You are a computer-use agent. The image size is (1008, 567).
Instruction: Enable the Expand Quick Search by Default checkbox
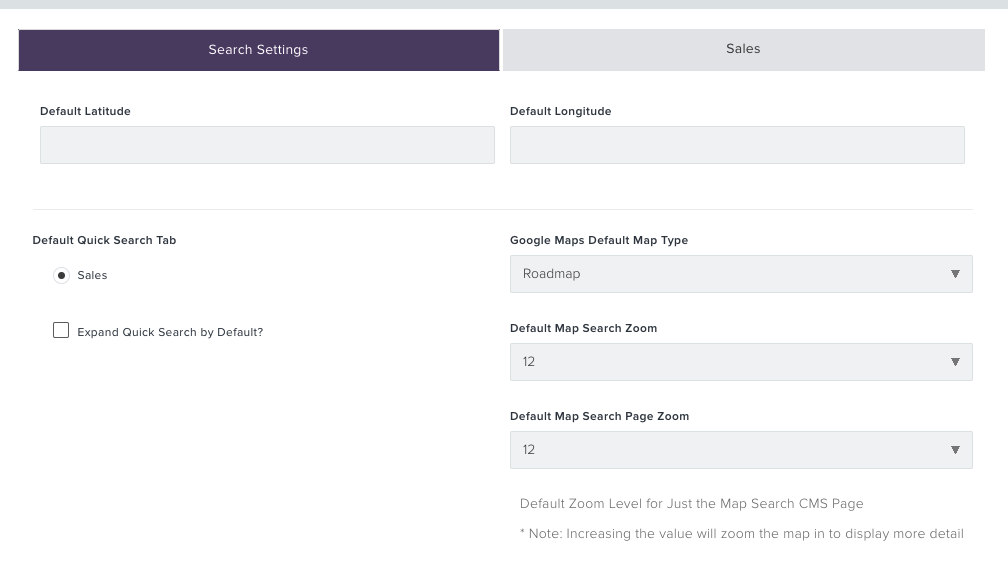61,330
